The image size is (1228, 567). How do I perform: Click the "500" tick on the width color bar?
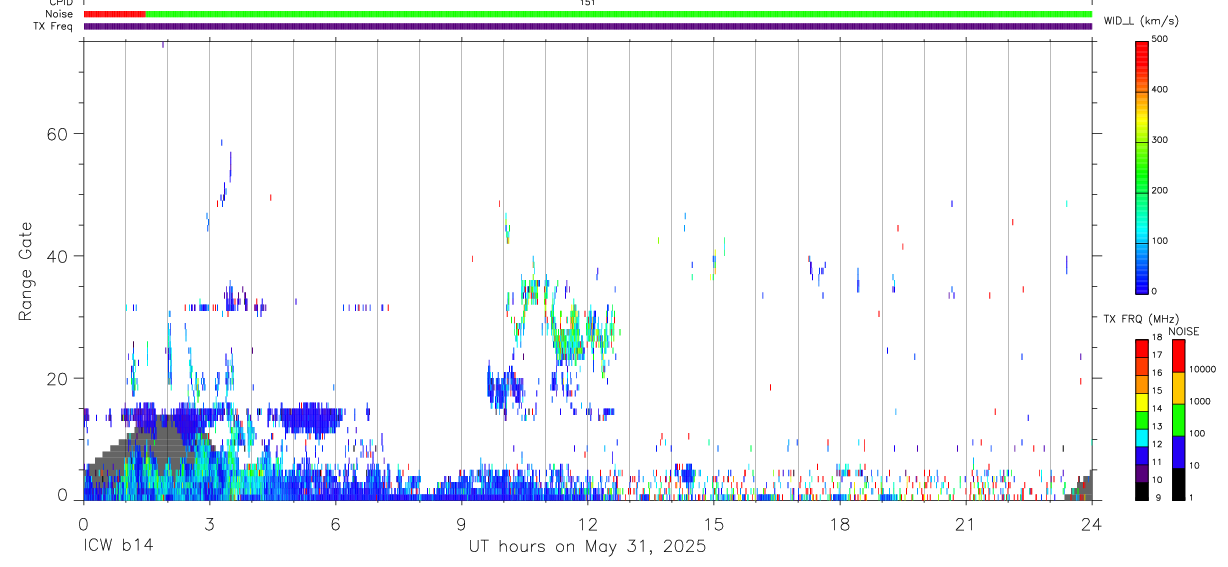tap(1161, 39)
